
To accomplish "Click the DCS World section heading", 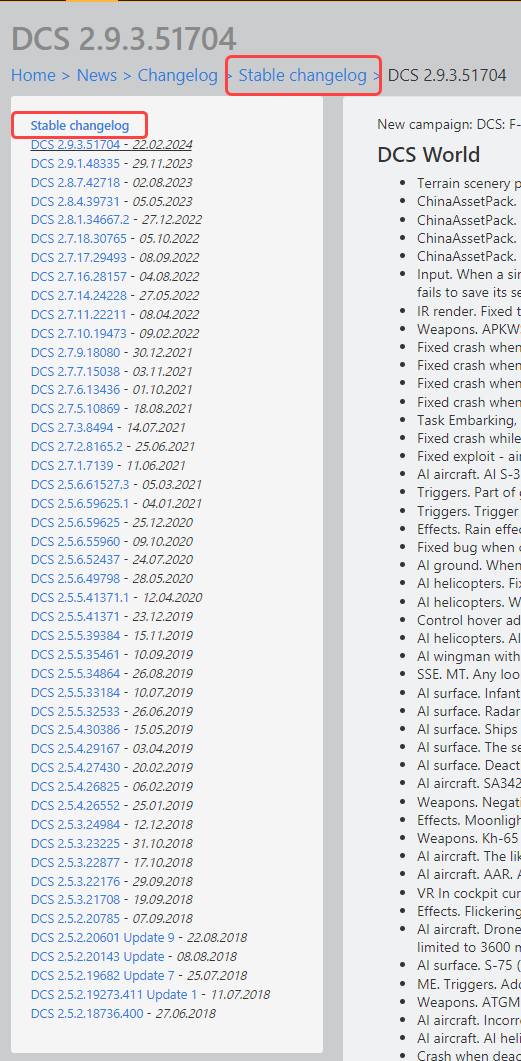I will tap(428, 154).
